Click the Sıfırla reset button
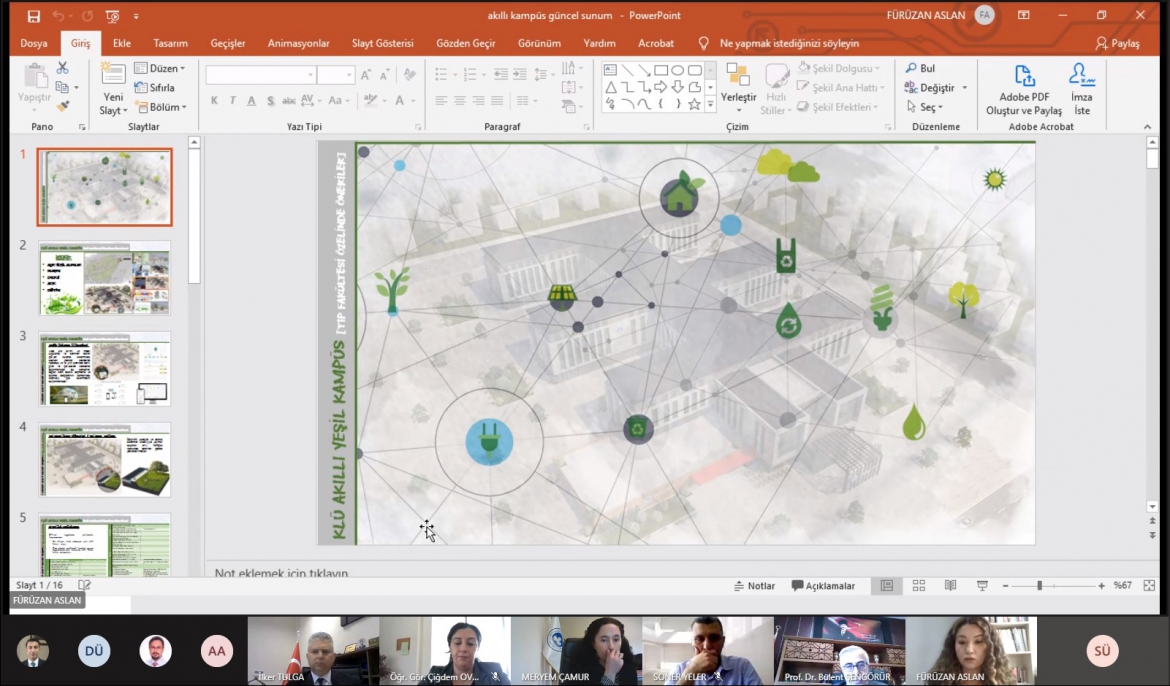The height and width of the screenshot is (686, 1170). tap(154, 87)
